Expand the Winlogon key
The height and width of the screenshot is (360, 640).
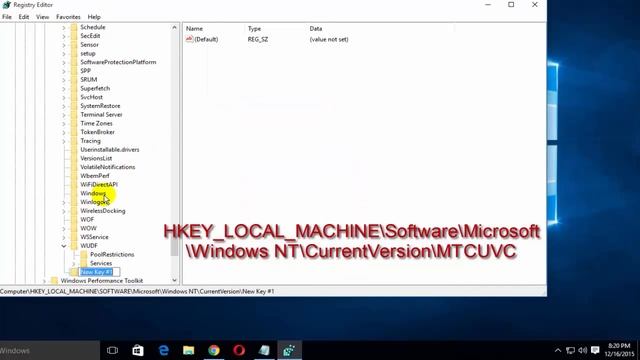[x=64, y=202]
